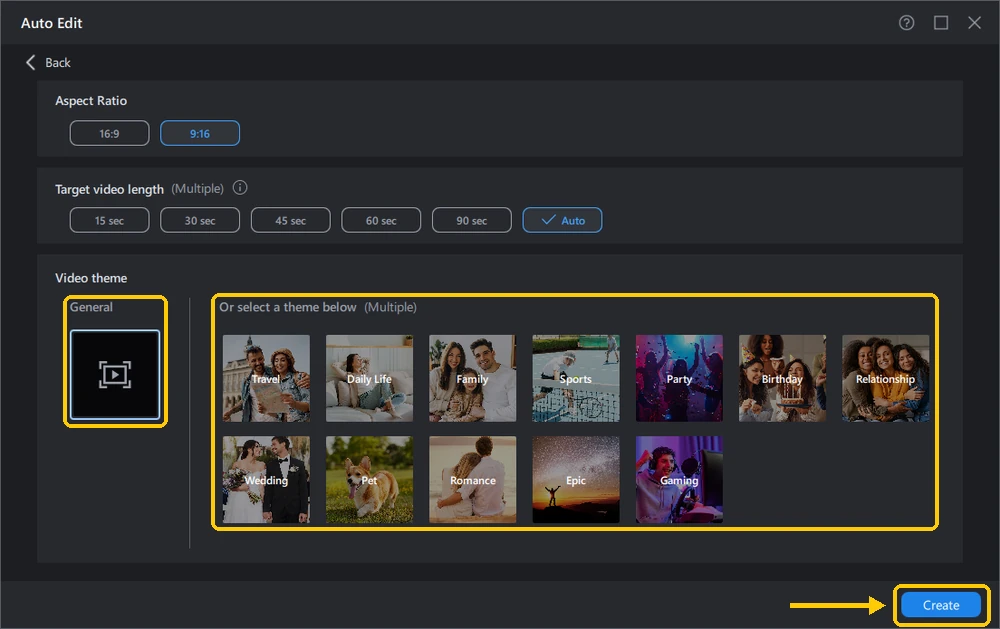Click the Back arrow chevron

pos(30,62)
